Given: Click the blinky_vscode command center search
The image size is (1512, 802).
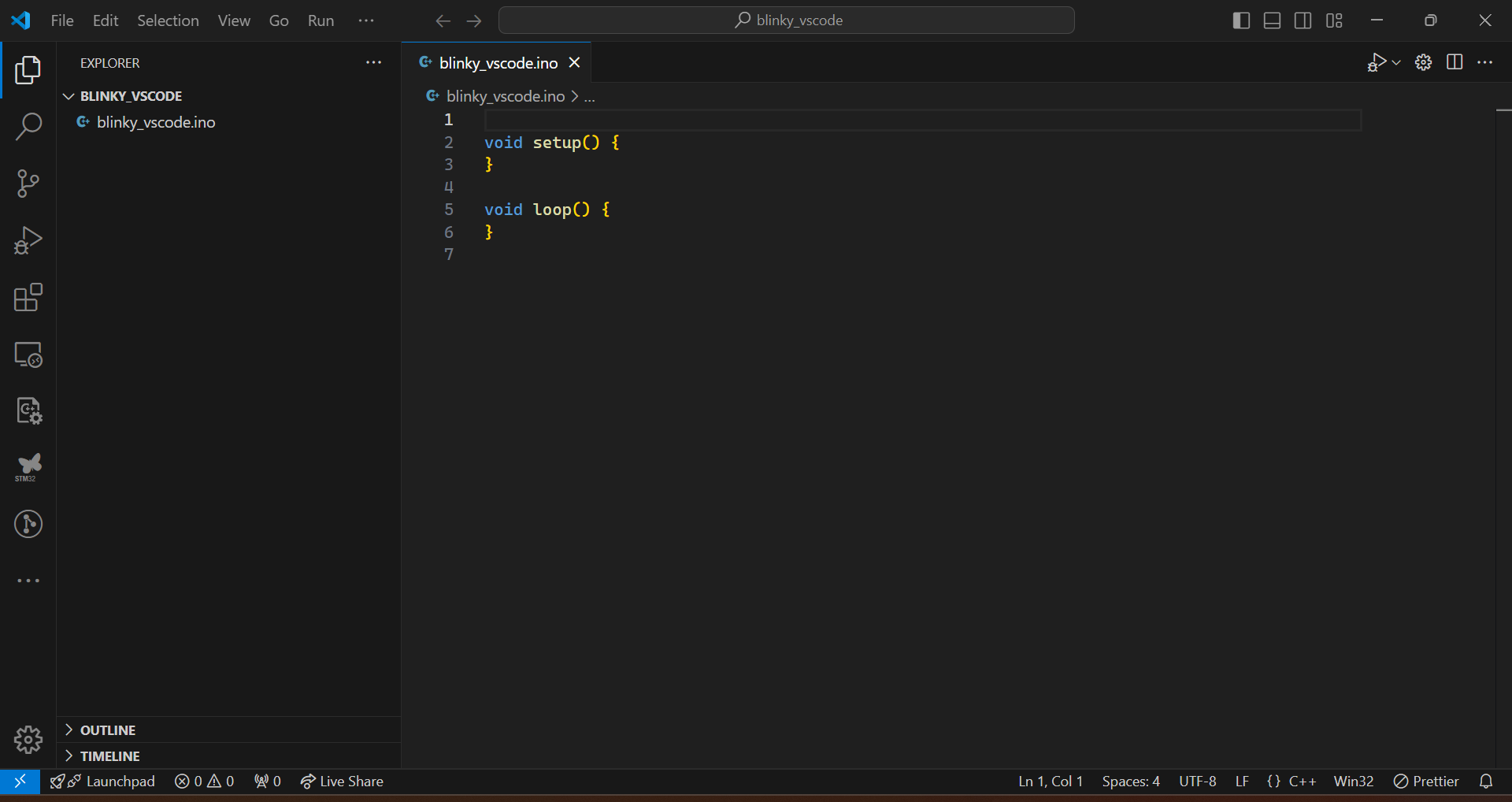Looking at the screenshot, I should pos(787,20).
